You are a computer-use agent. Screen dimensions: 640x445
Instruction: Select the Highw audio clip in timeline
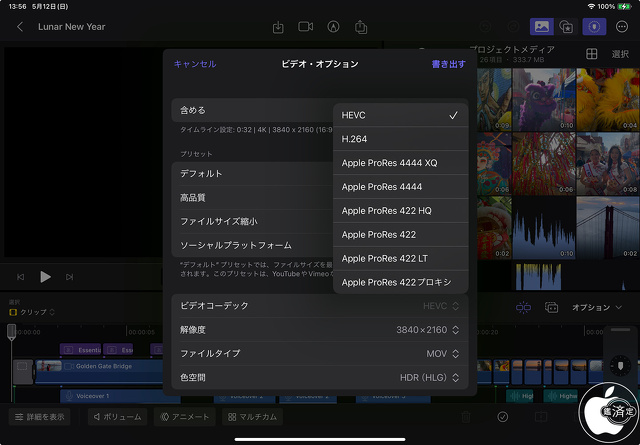tap(561, 396)
